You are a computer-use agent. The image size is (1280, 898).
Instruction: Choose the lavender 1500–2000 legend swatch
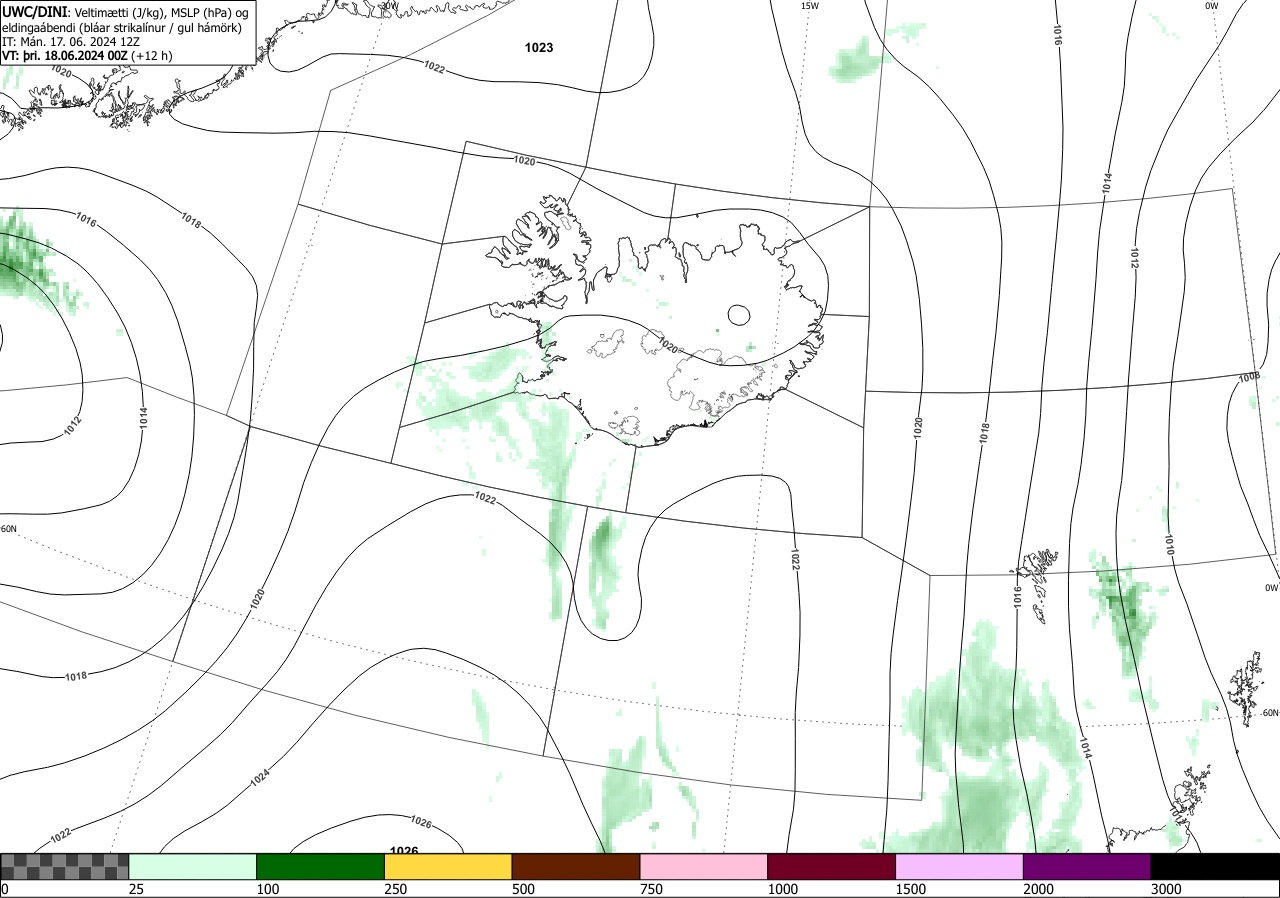pos(960,866)
